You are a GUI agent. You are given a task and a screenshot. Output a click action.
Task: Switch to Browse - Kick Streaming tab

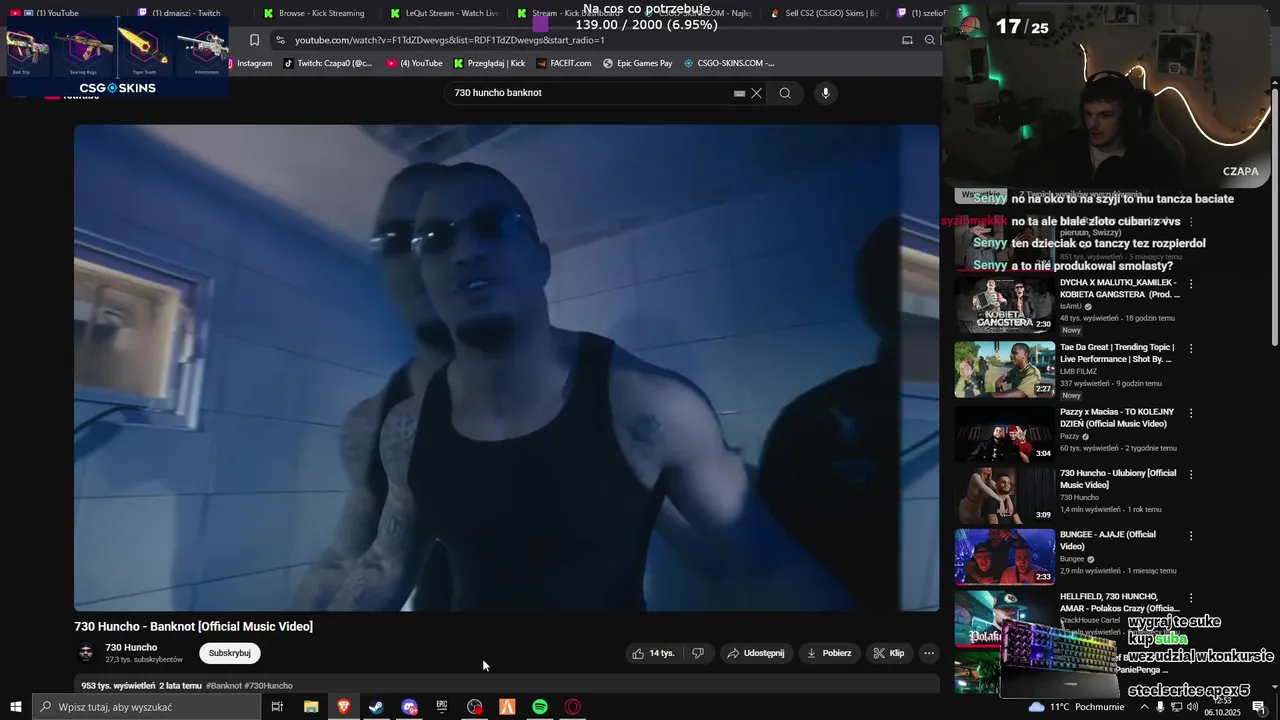[x=314, y=13]
